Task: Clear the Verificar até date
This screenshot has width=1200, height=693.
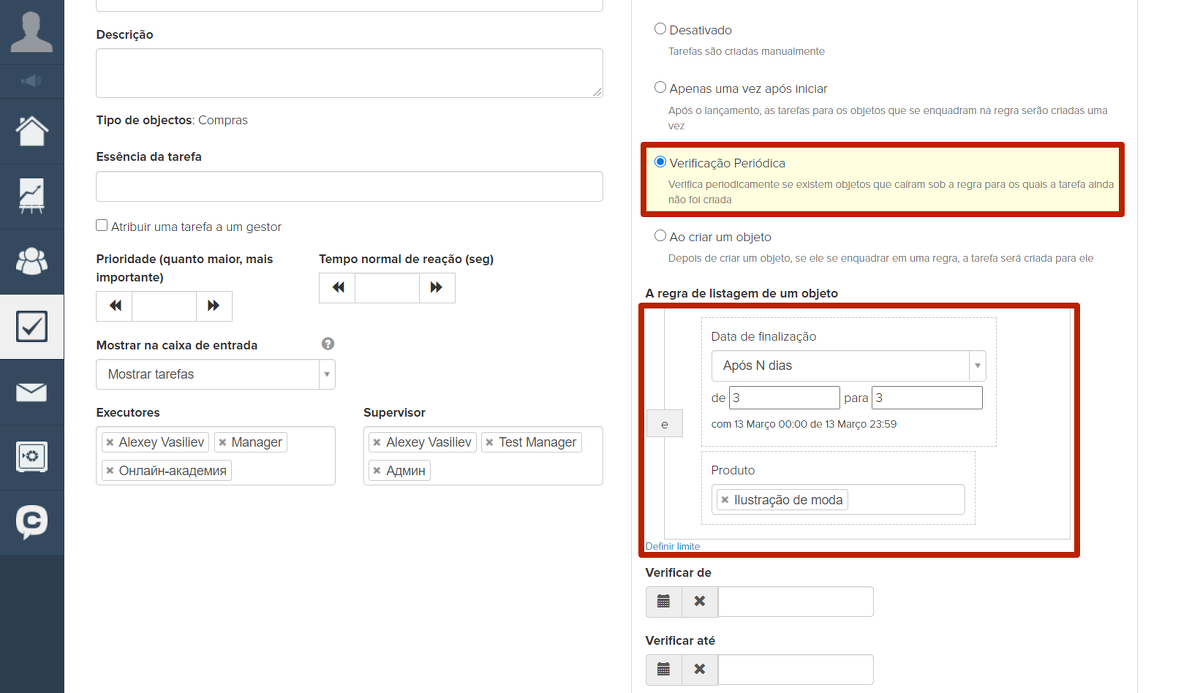Action: (700, 670)
